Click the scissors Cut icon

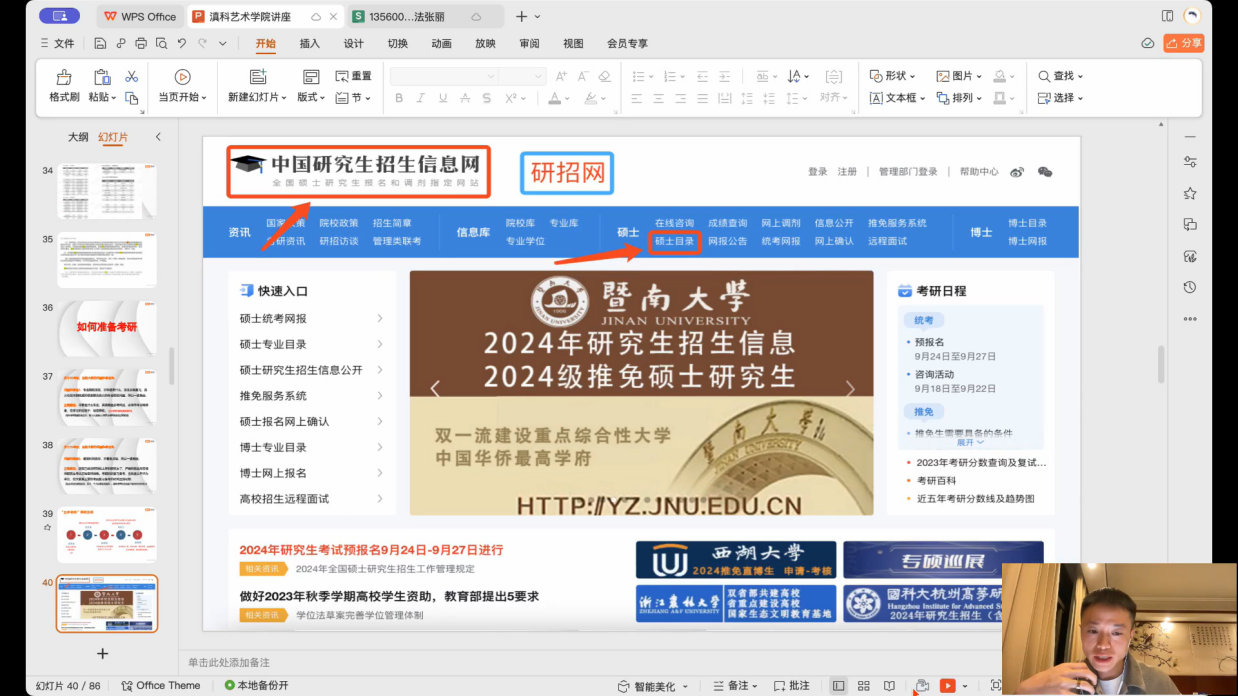[x=131, y=77]
